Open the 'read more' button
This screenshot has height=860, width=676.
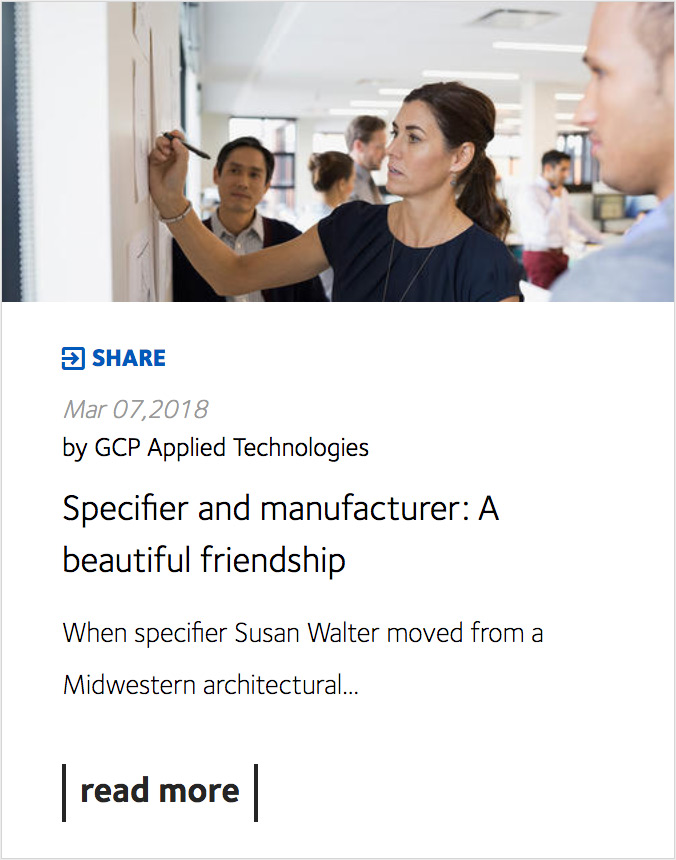click(160, 791)
